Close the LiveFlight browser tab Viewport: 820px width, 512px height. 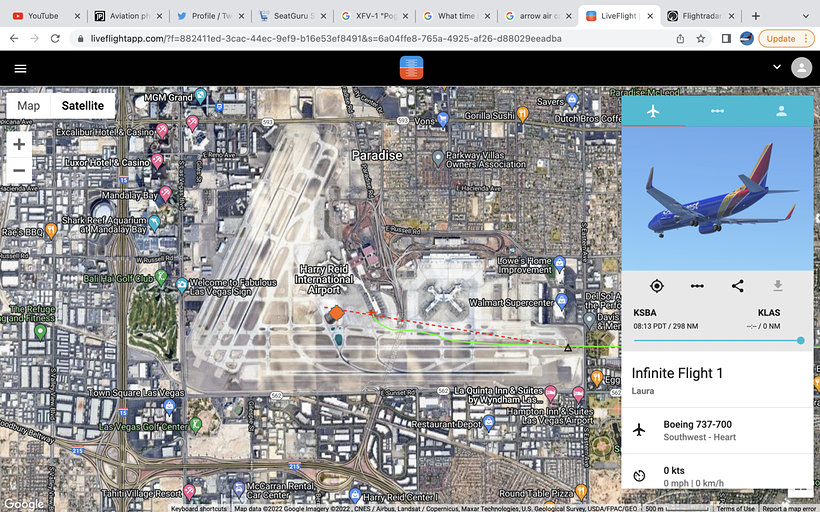tap(650, 16)
